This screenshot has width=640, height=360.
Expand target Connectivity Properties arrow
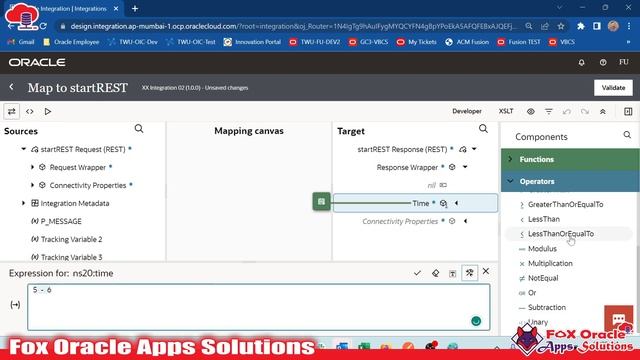(x=465, y=221)
